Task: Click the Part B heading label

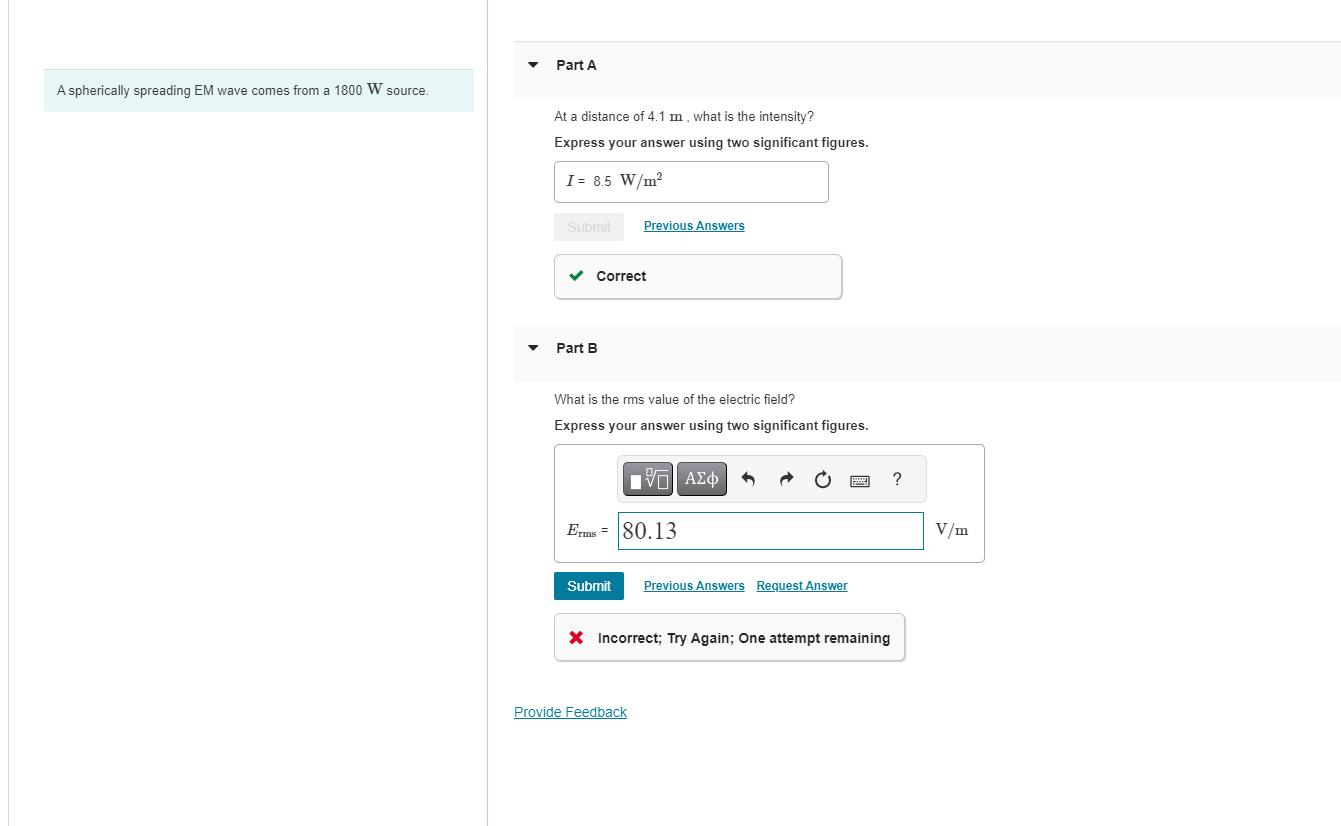Action: tap(577, 348)
